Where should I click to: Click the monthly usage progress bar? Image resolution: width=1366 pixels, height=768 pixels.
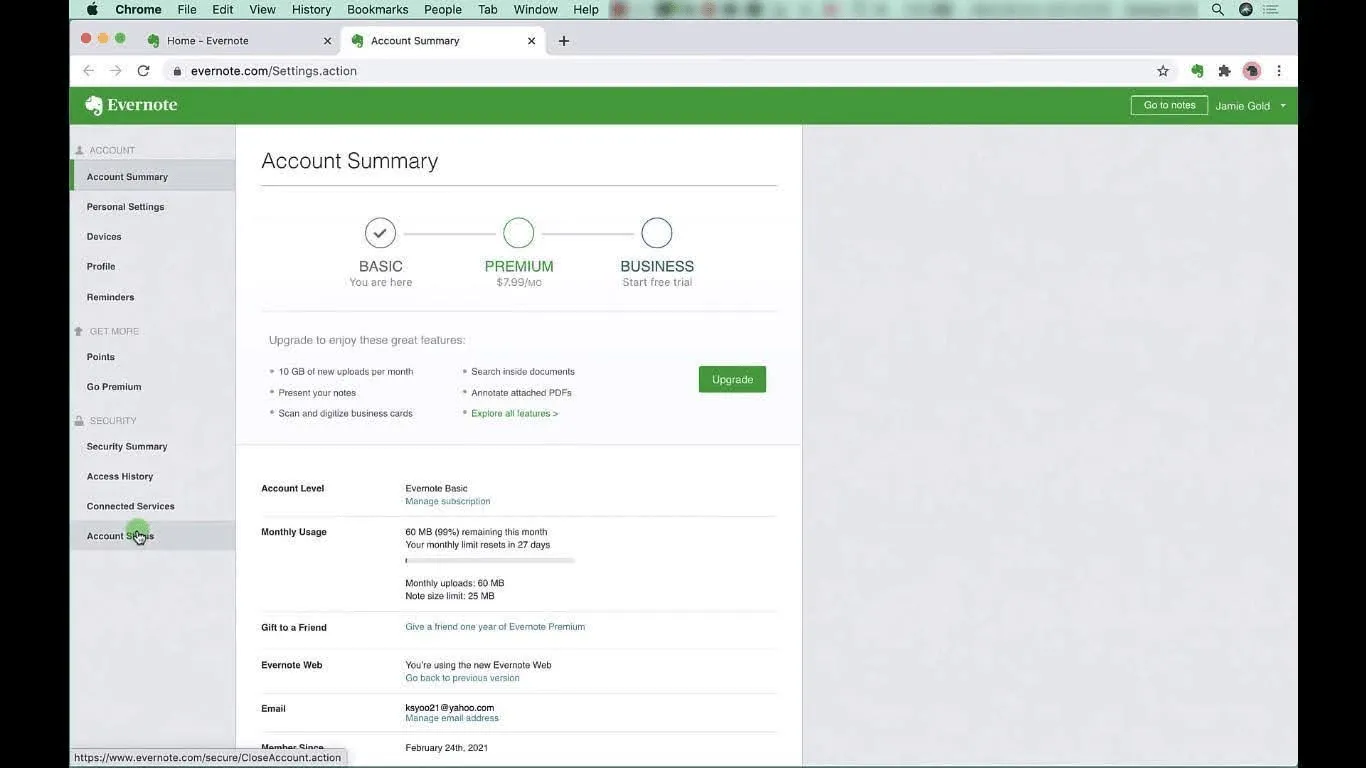click(490, 561)
